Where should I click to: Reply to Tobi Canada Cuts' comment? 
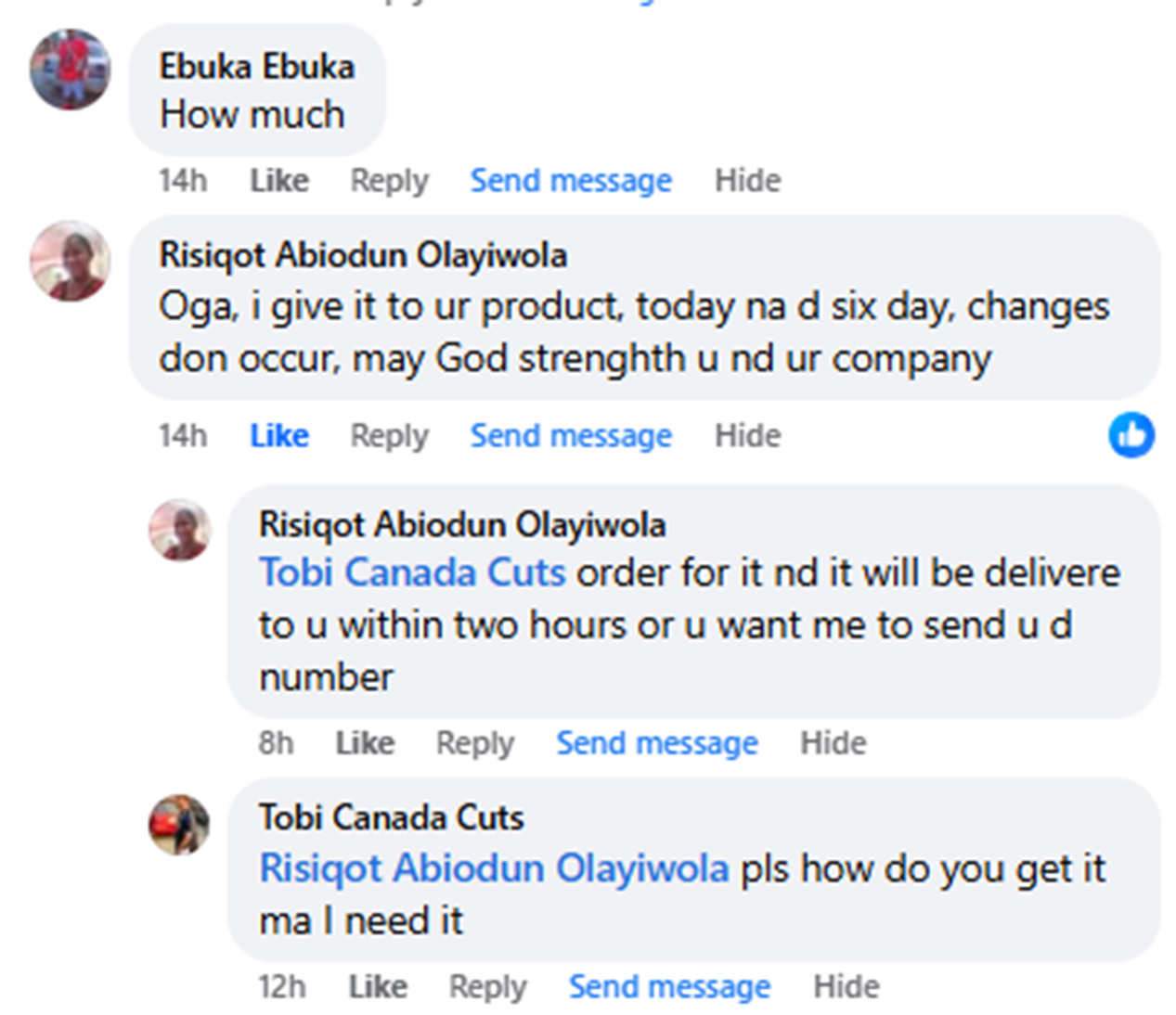(487, 986)
